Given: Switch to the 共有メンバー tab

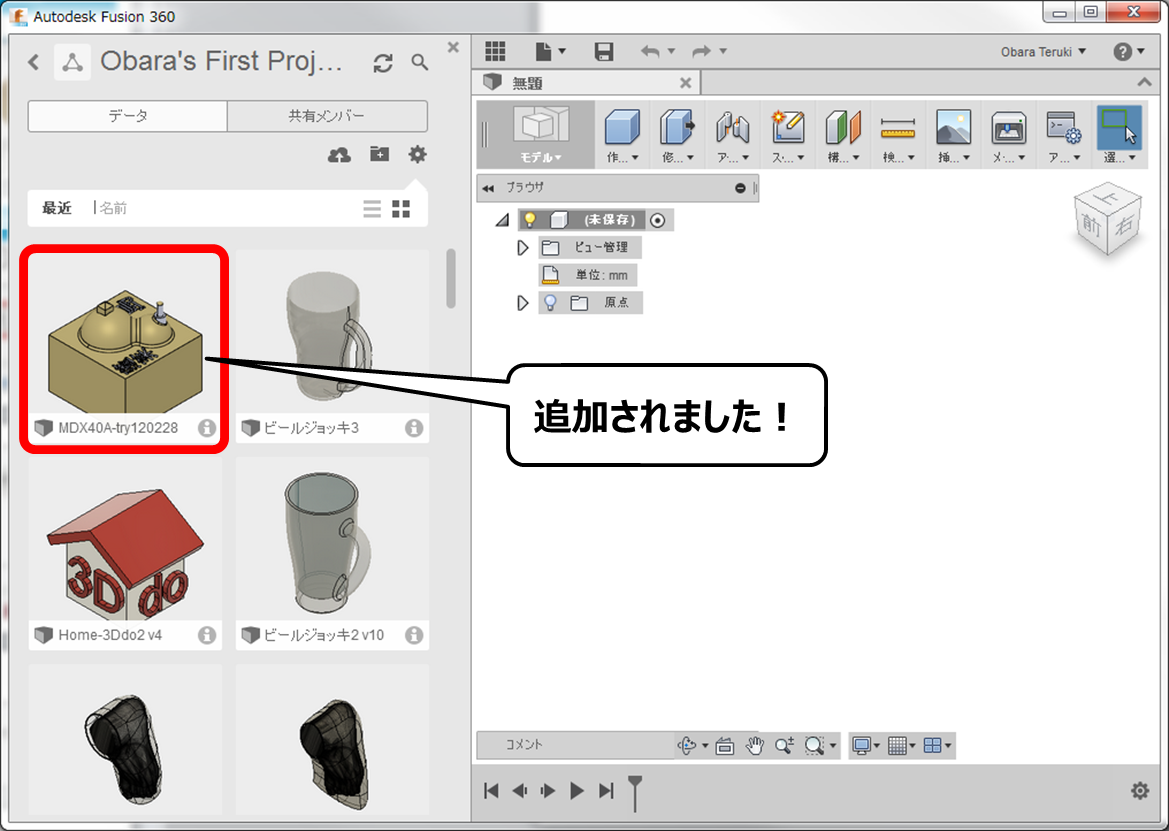Looking at the screenshot, I should point(327,116).
